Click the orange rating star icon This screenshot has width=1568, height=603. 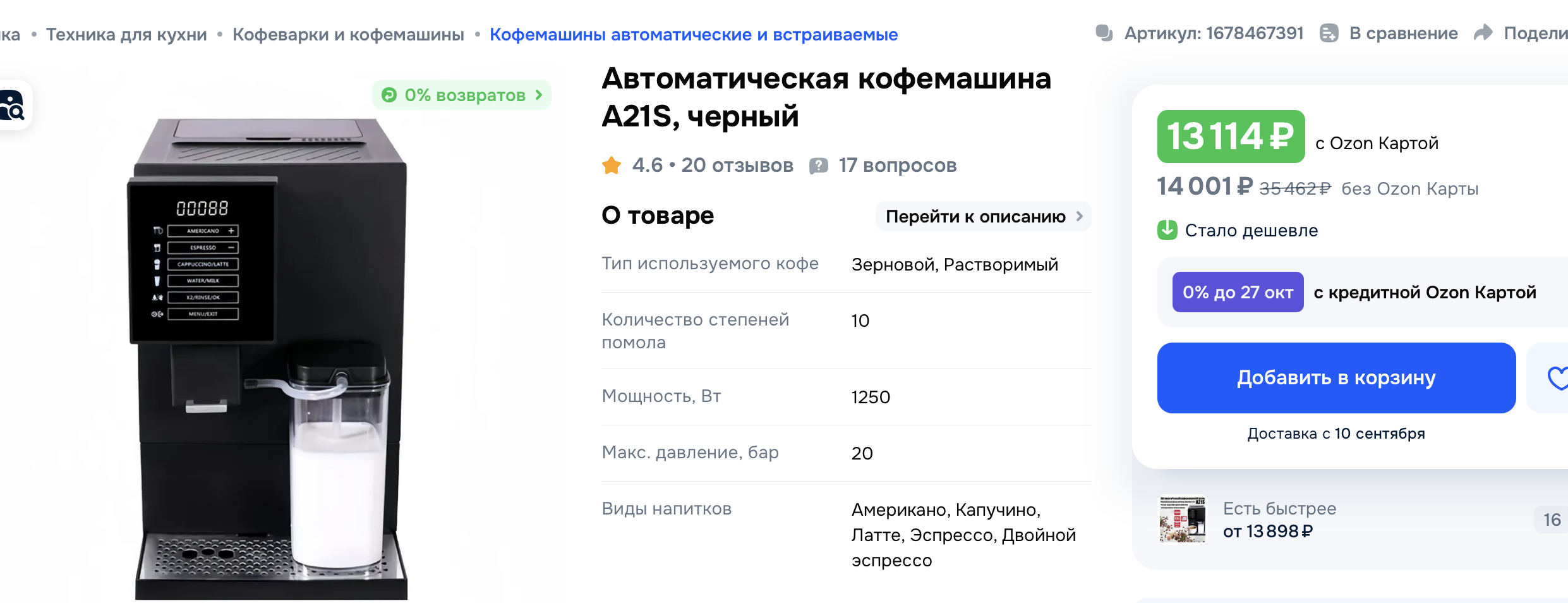coord(612,166)
